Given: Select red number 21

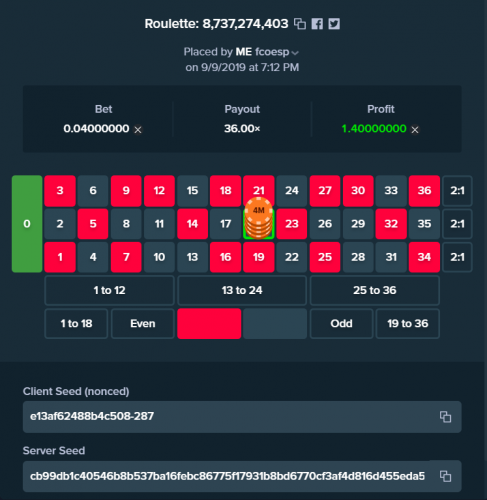Looking at the screenshot, I should coord(259,188).
